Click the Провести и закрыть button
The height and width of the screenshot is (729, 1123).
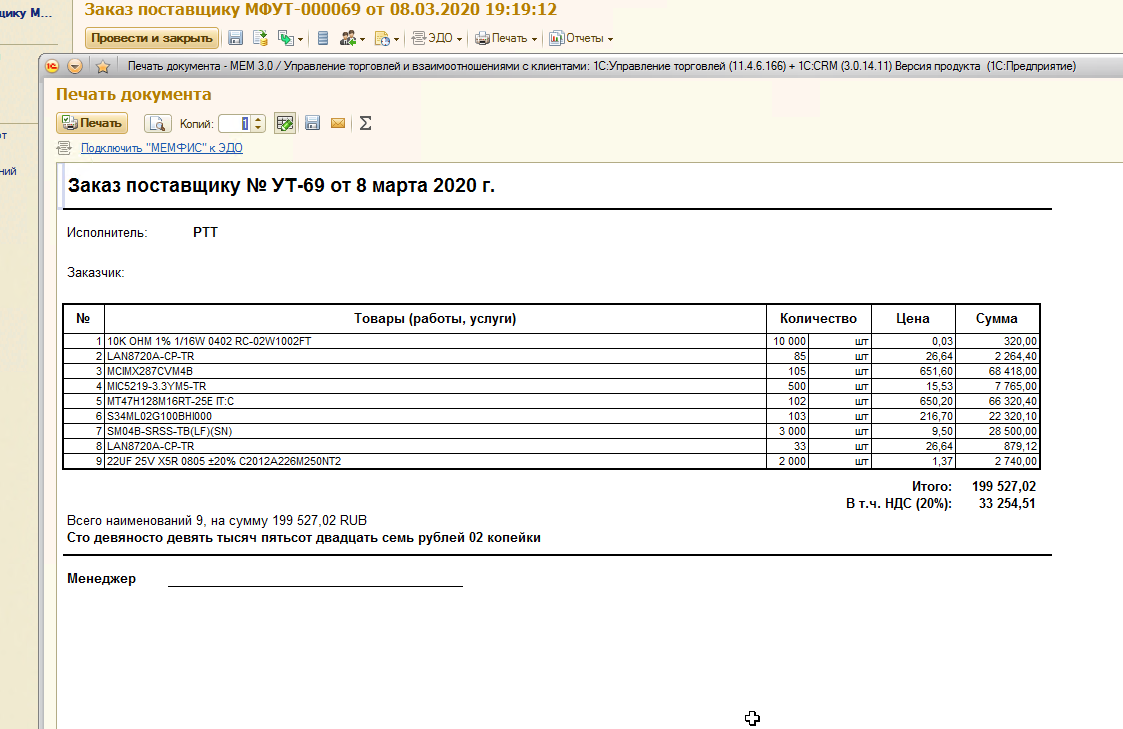click(151, 38)
